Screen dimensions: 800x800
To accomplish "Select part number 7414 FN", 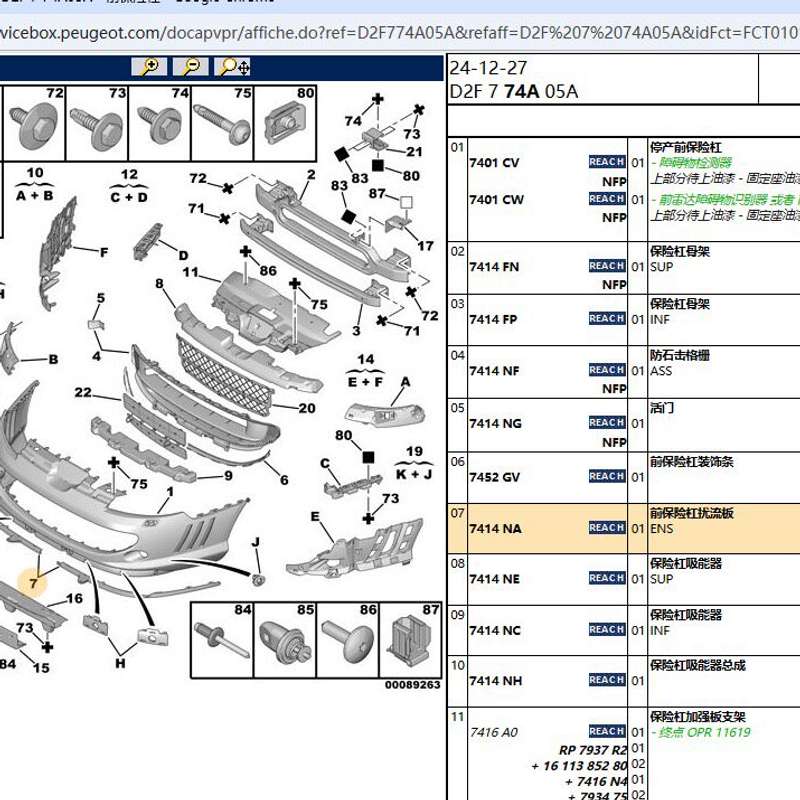I will click(494, 267).
